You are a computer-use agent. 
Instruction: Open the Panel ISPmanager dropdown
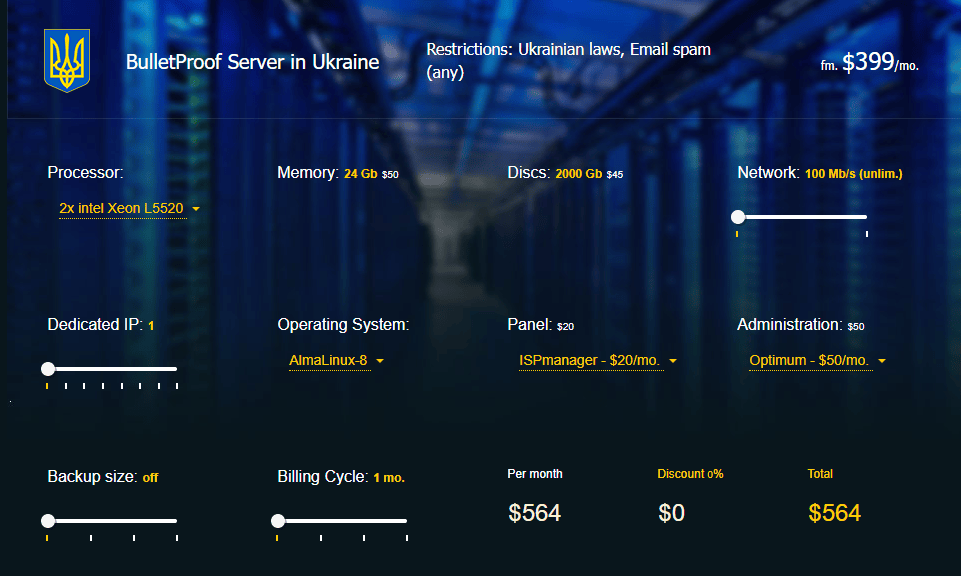click(x=589, y=360)
